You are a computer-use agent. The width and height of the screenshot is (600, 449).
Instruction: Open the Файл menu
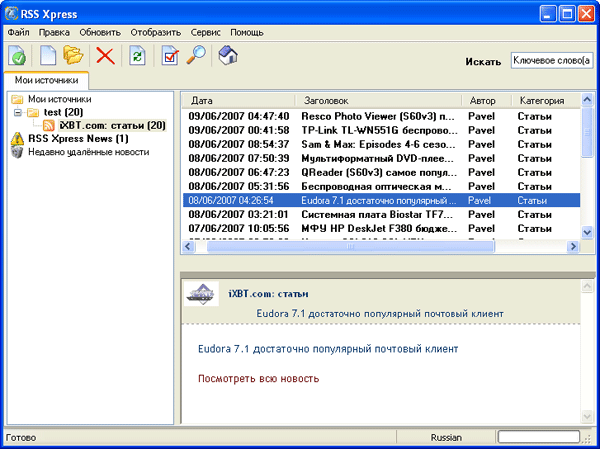click(18, 33)
